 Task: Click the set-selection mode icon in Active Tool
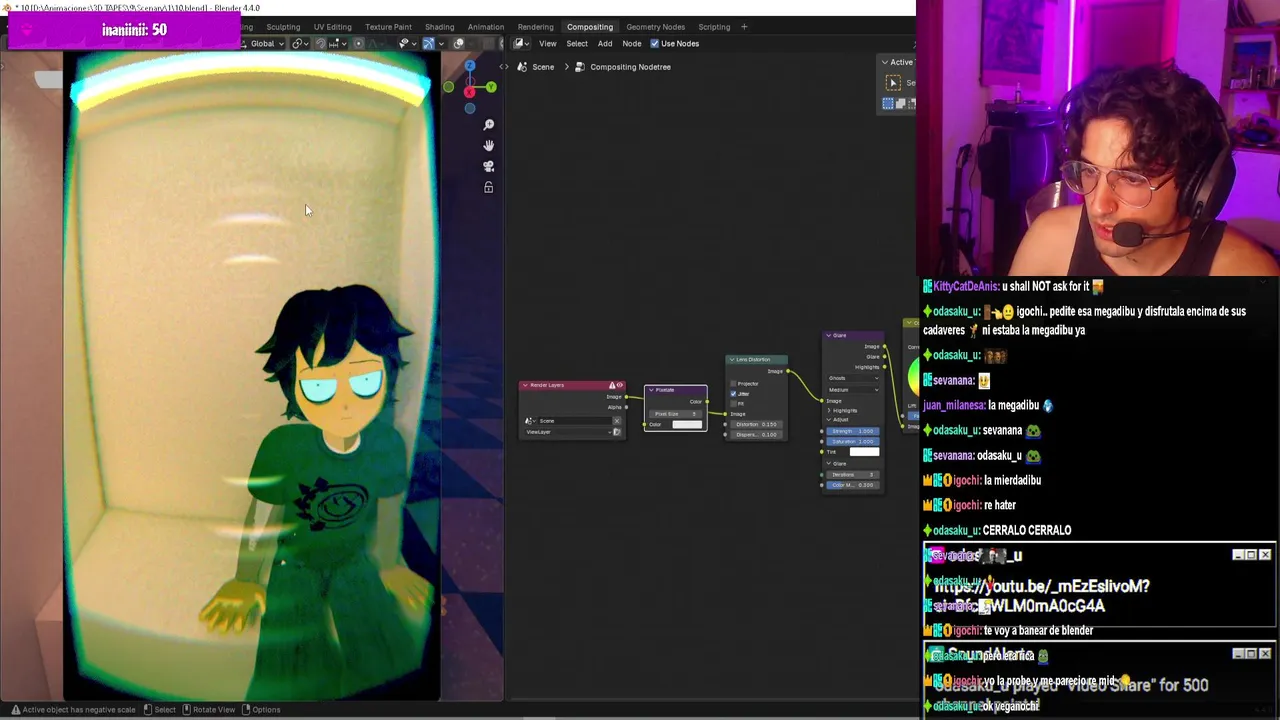click(x=888, y=103)
